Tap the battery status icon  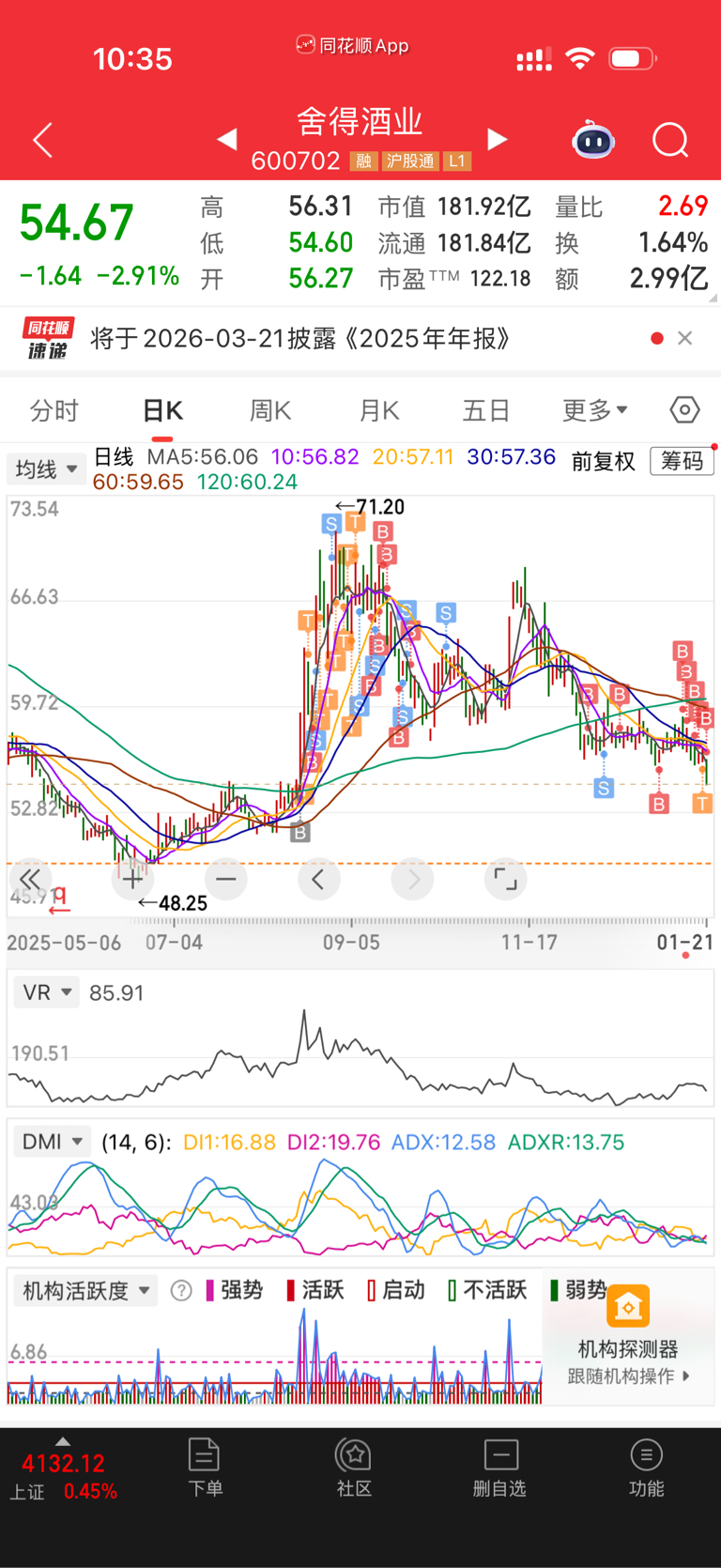[634, 59]
